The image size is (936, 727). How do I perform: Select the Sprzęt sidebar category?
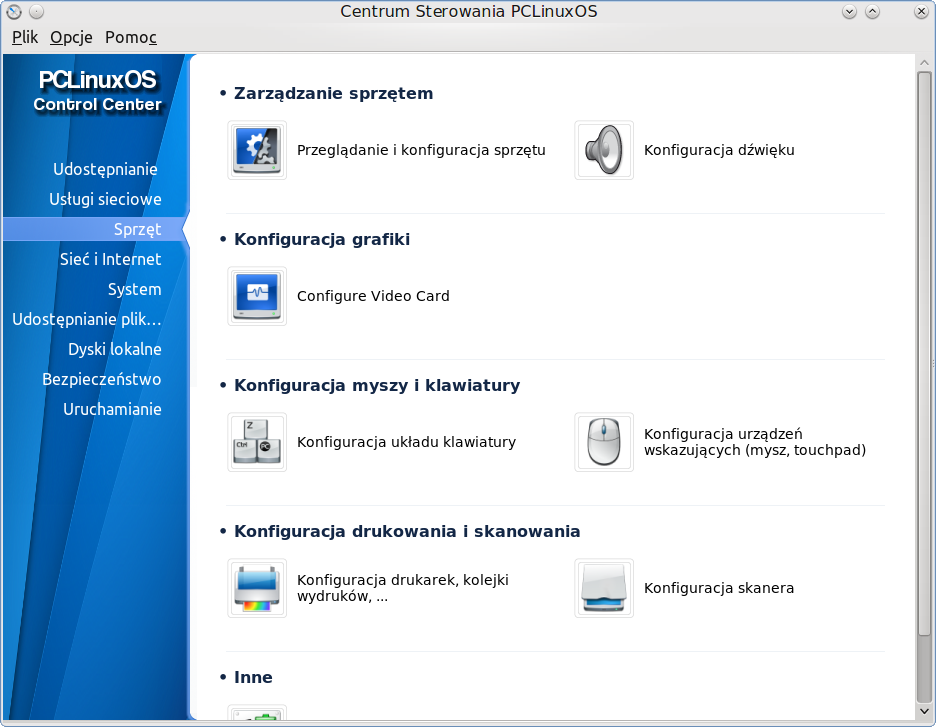click(x=96, y=229)
